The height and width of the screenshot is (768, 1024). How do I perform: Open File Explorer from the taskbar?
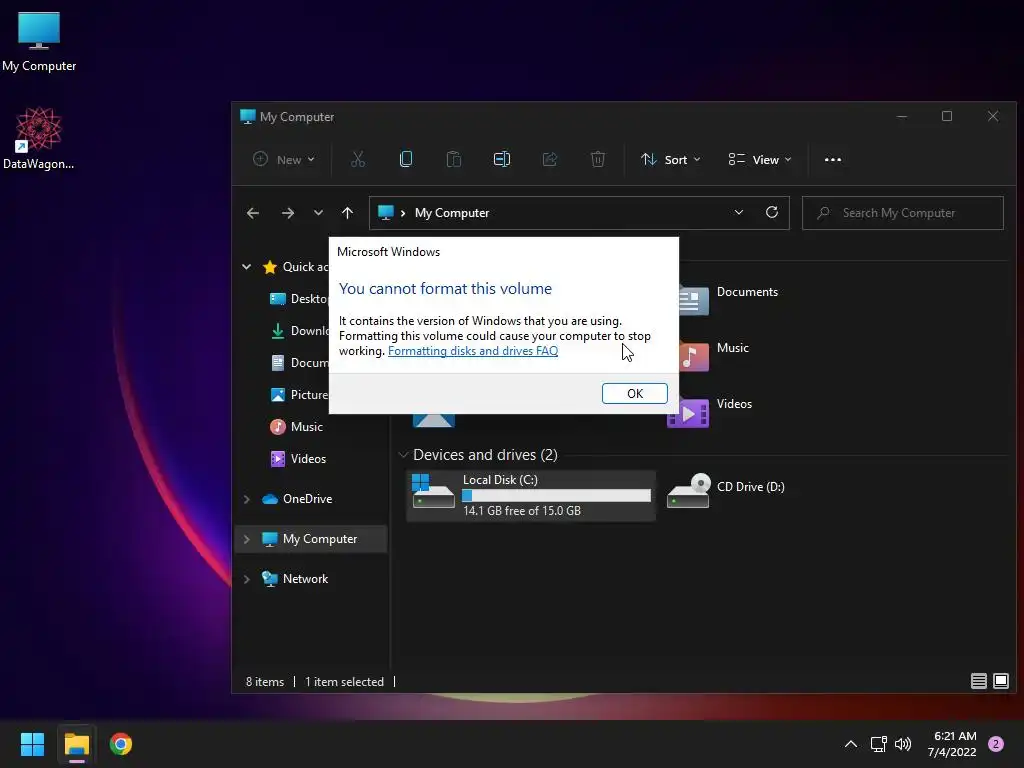pos(76,744)
